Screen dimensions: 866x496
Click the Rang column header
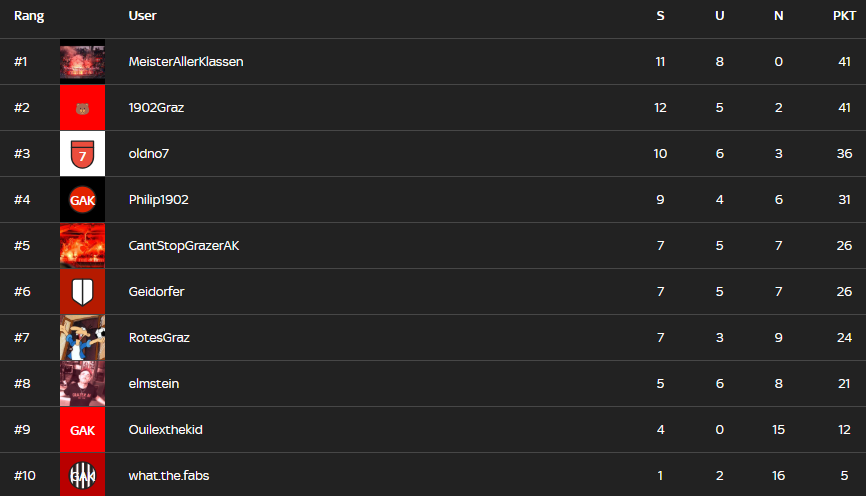click(28, 16)
